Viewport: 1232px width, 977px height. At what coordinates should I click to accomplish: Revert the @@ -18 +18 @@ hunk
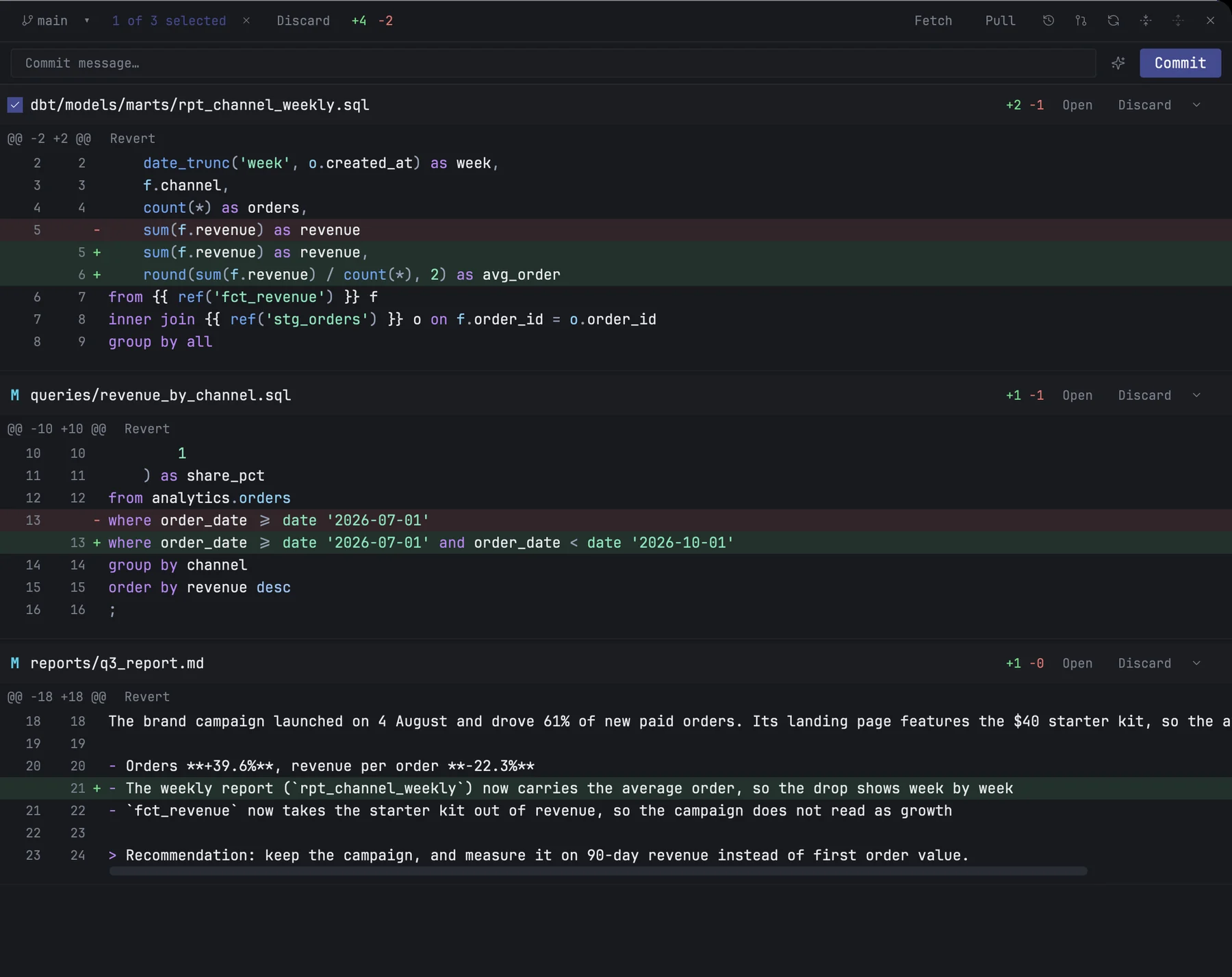(x=146, y=696)
